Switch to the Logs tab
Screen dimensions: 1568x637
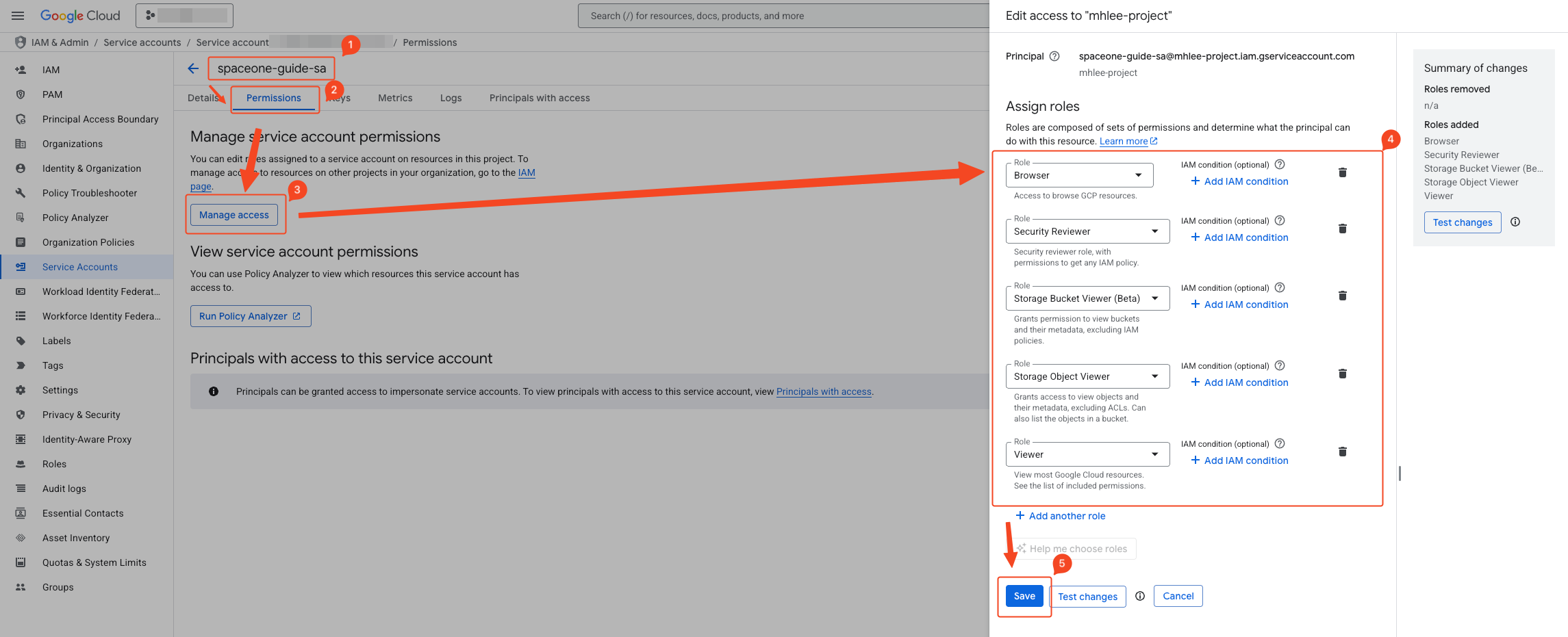pyautogui.click(x=451, y=98)
